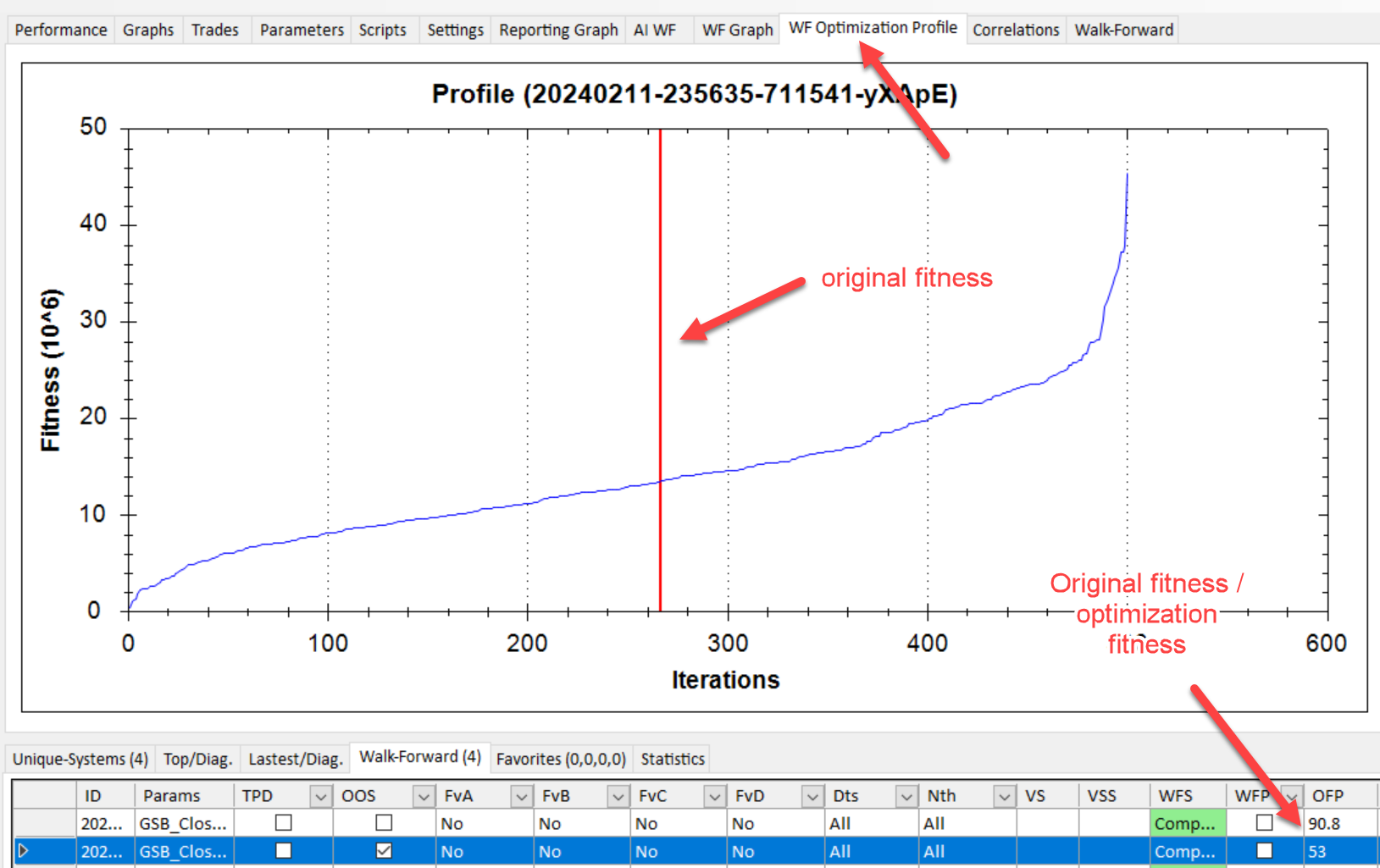Viewport: 1380px width, 868px height.
Task: Open the Statistics tab in the lower panel
Action: pyautogui.click(x=673, y=759)
